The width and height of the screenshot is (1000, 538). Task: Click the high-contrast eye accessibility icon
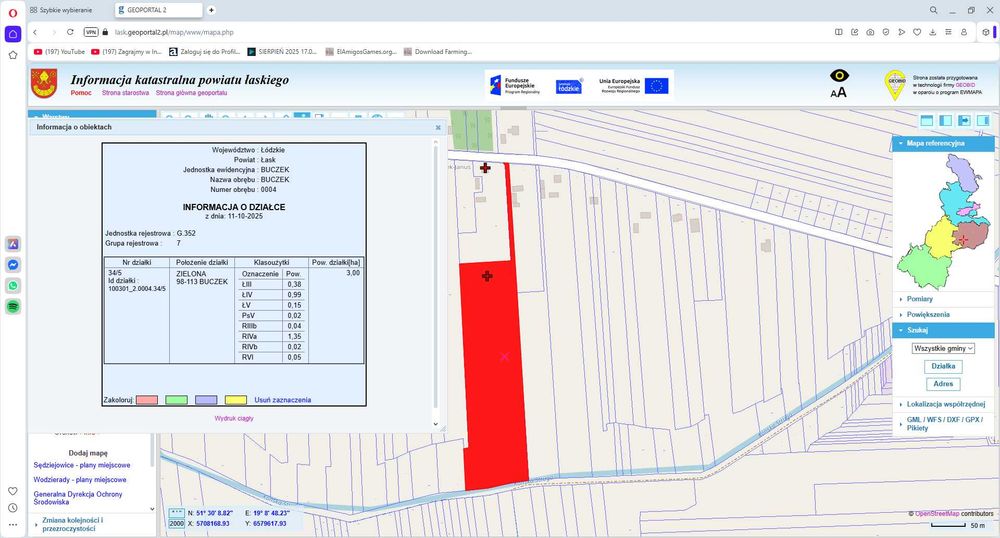click(838, 75)
